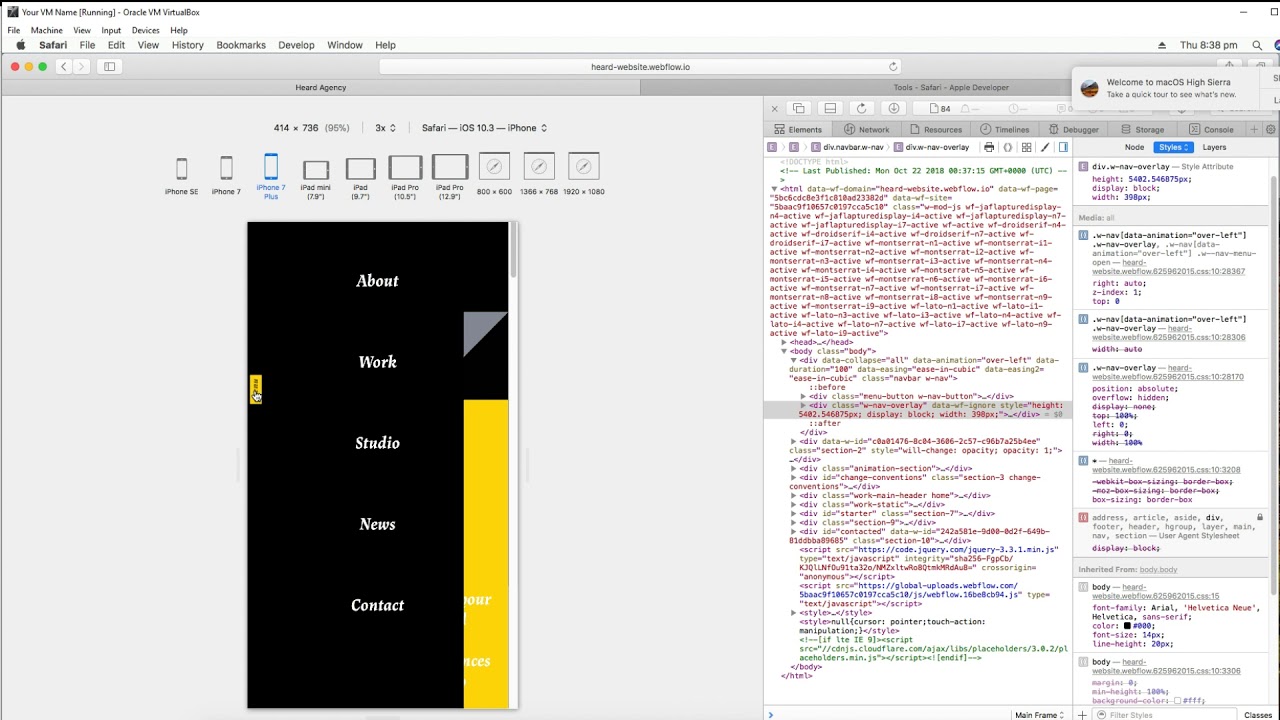
Task: Open the VirtualBox Devices menu
Action: point(145,30)
